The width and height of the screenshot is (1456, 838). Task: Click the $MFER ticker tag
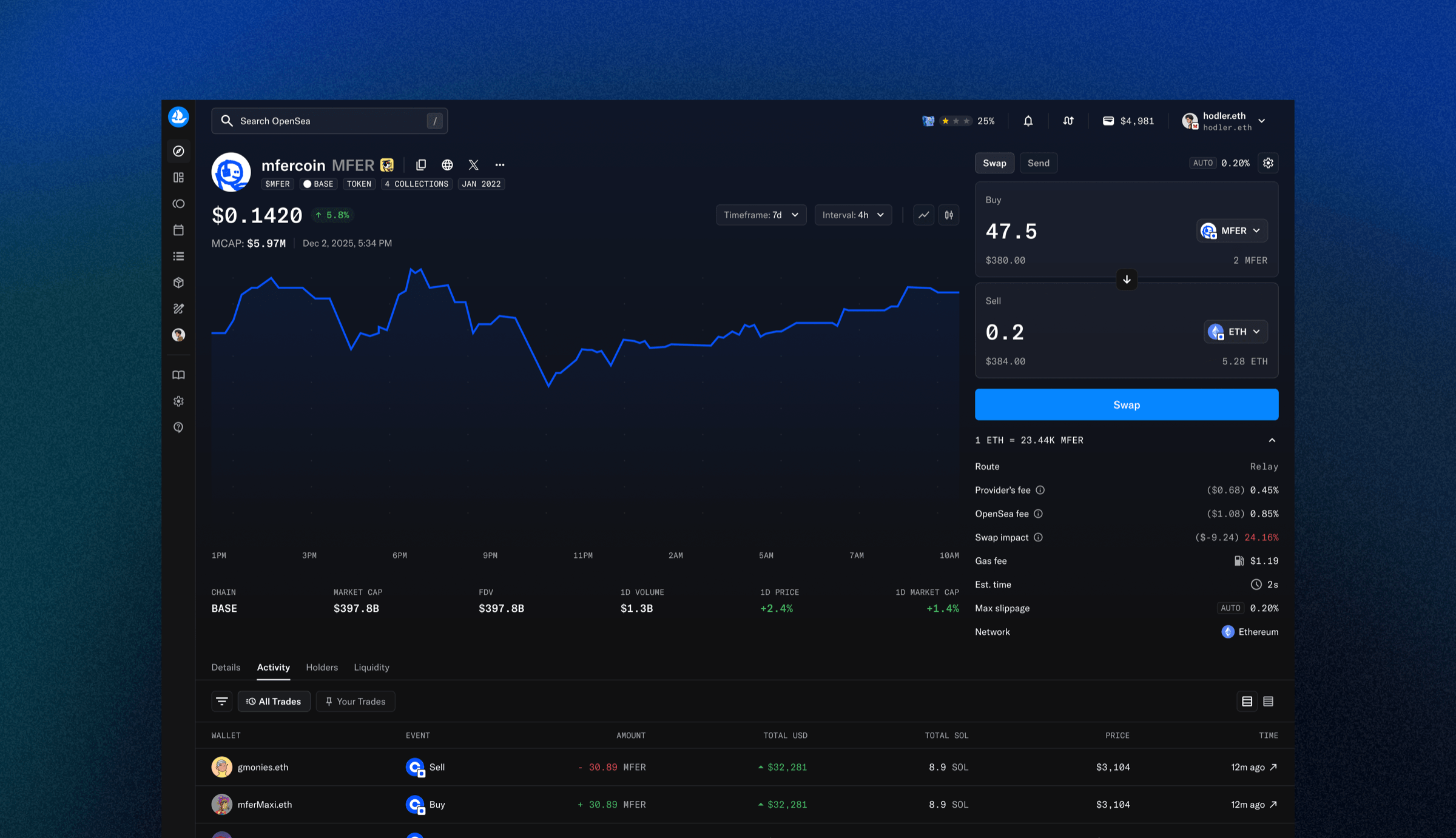[x=278, y=184]
